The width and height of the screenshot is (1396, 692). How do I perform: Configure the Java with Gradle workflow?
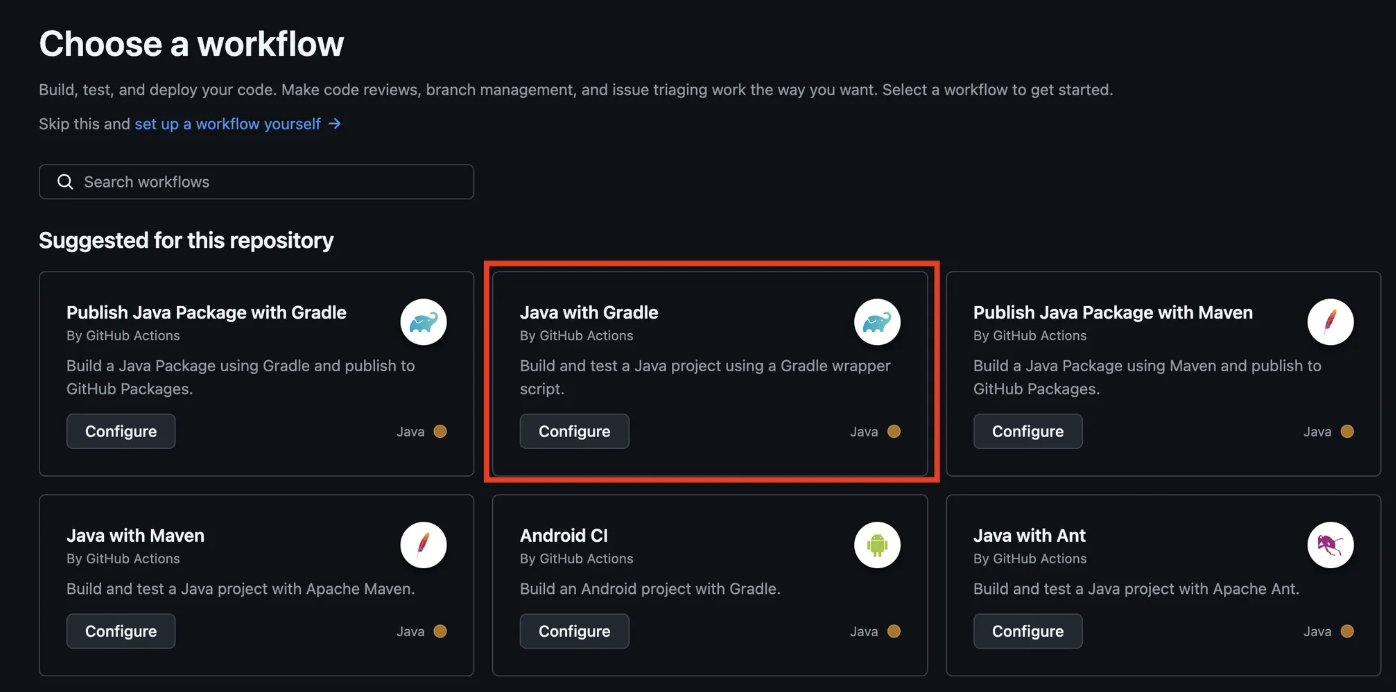click(x=574, y=431)
